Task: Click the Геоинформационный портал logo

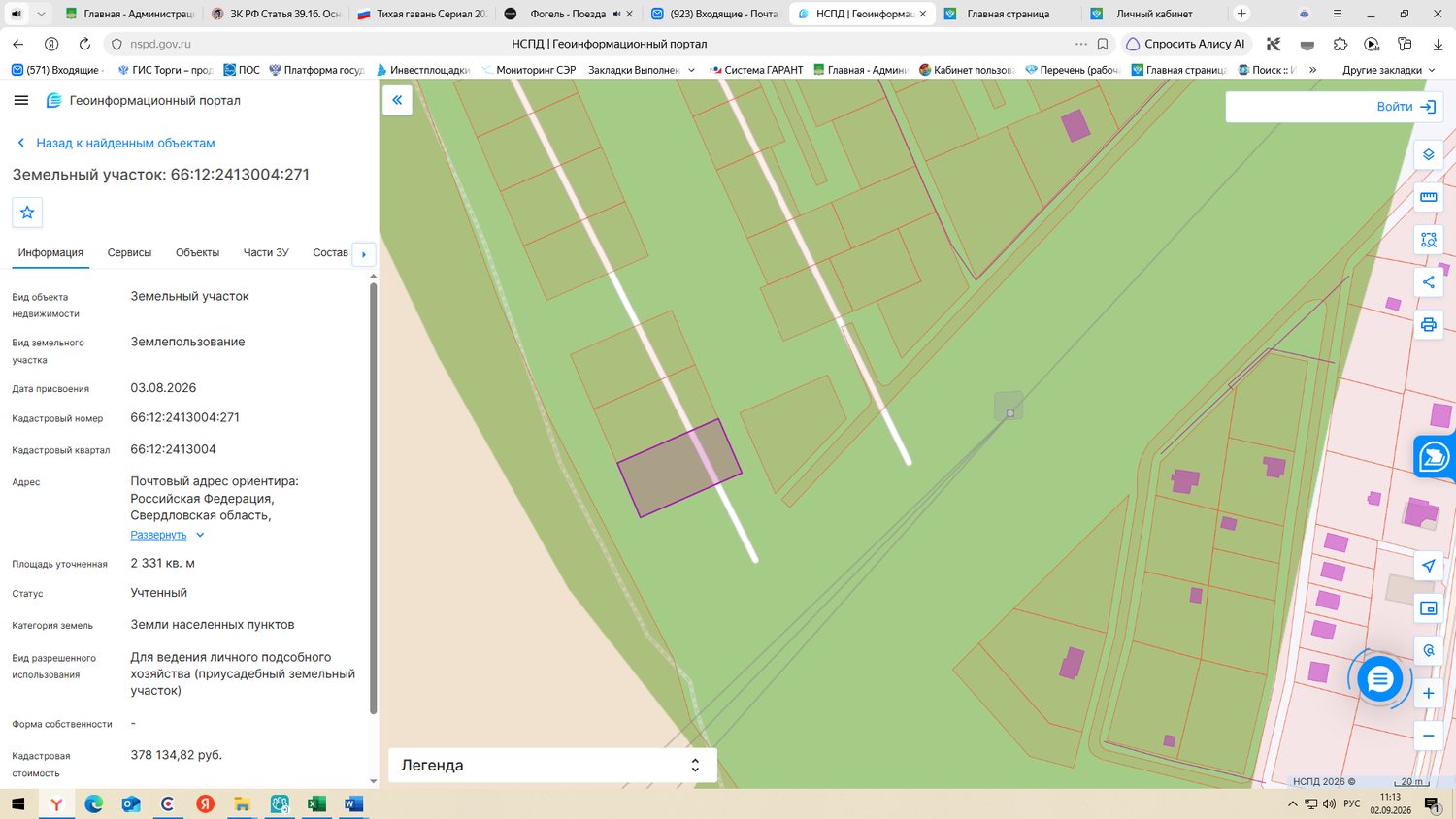Action: (143, 100)
